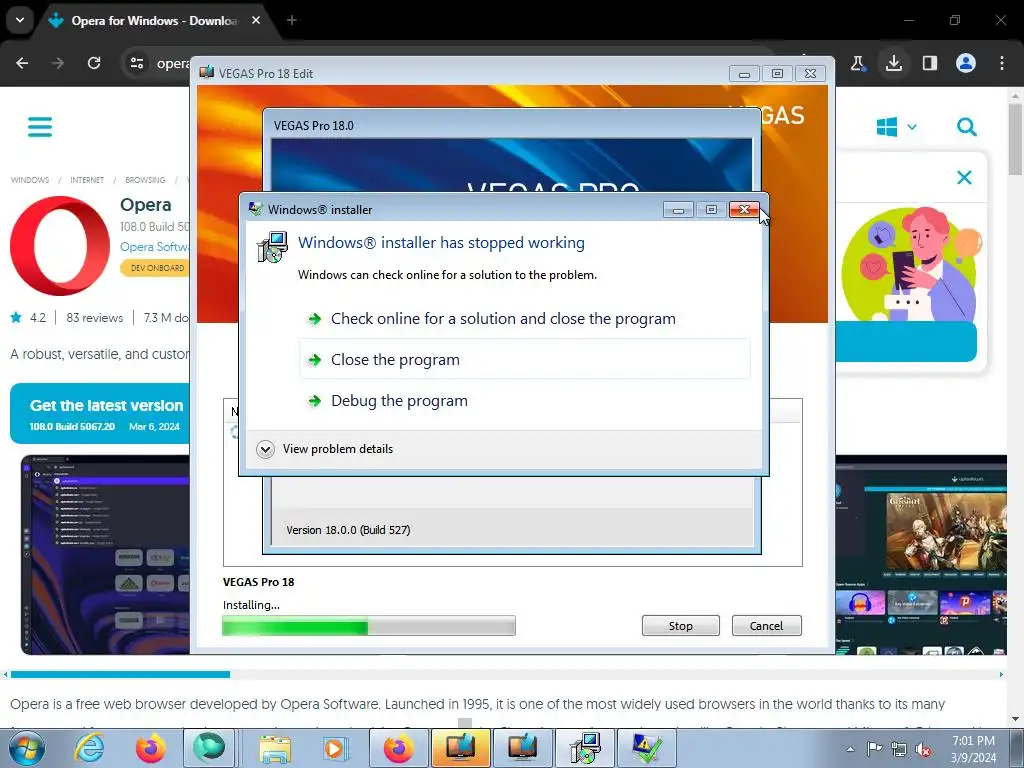Screen dimensions: 1024x768
Task: Open Internet Explorer from taskbar
Action: [89, 748]
